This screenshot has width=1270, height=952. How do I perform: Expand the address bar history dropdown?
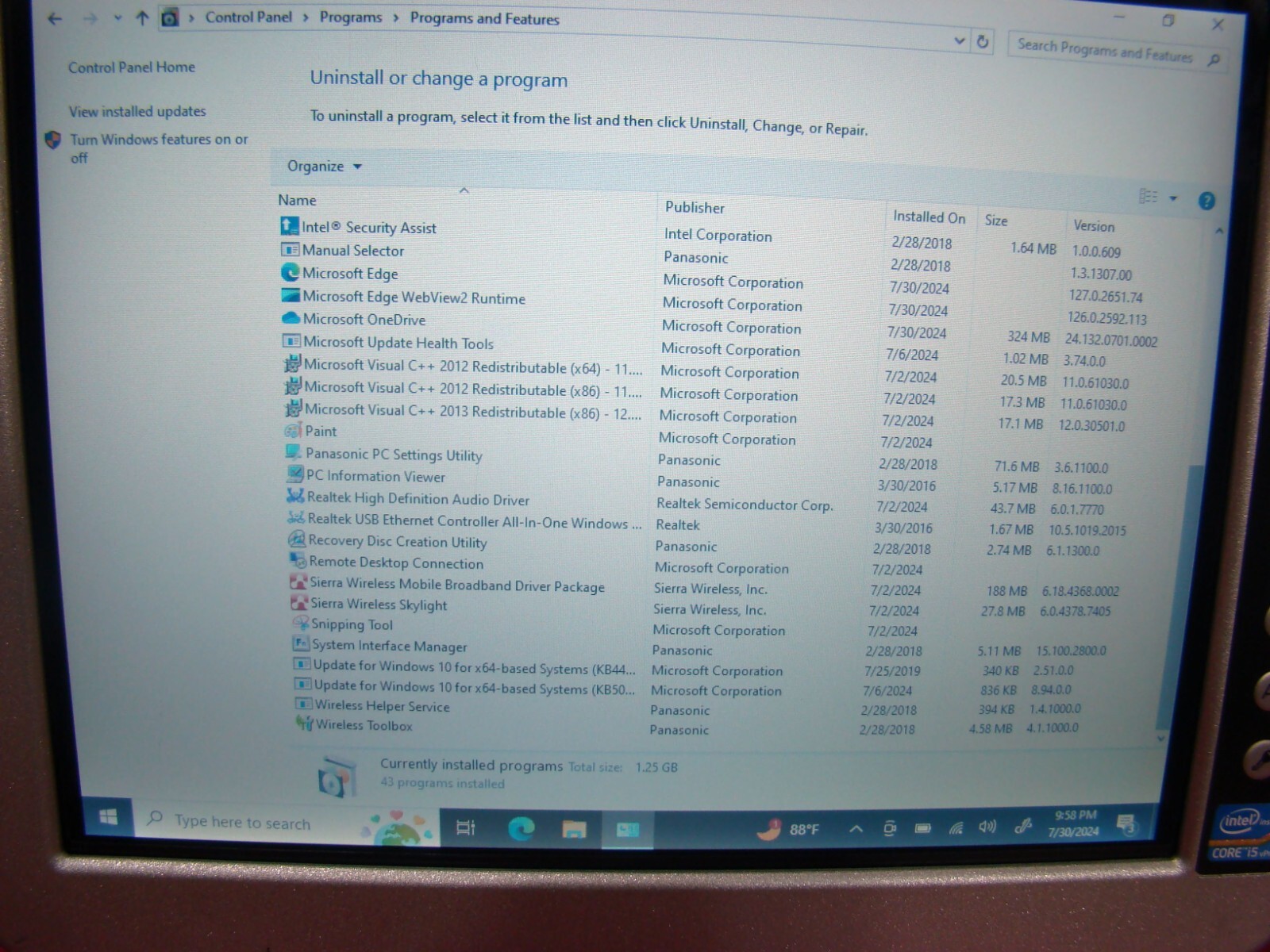960,40
